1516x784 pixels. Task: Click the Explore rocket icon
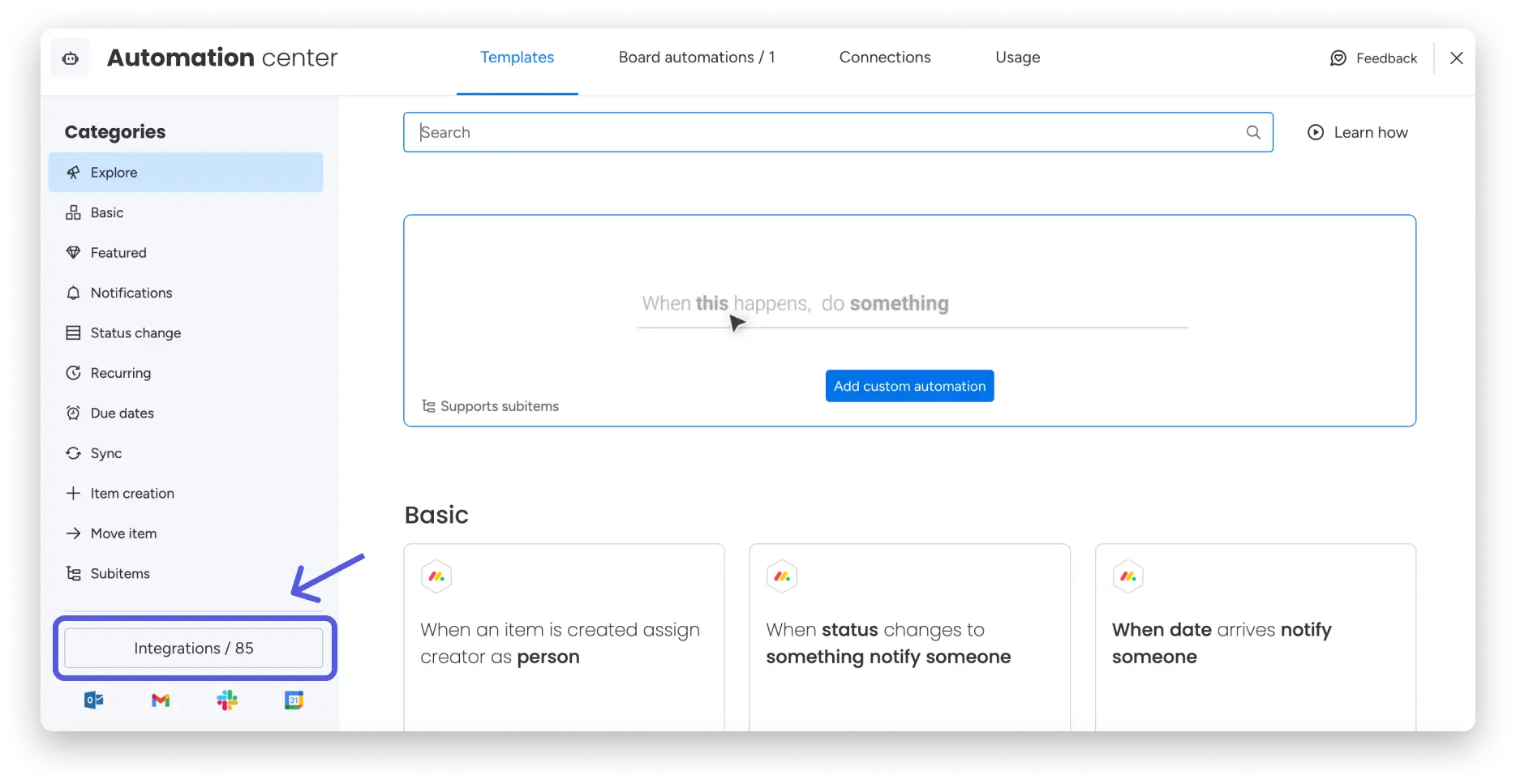[73, 173]
